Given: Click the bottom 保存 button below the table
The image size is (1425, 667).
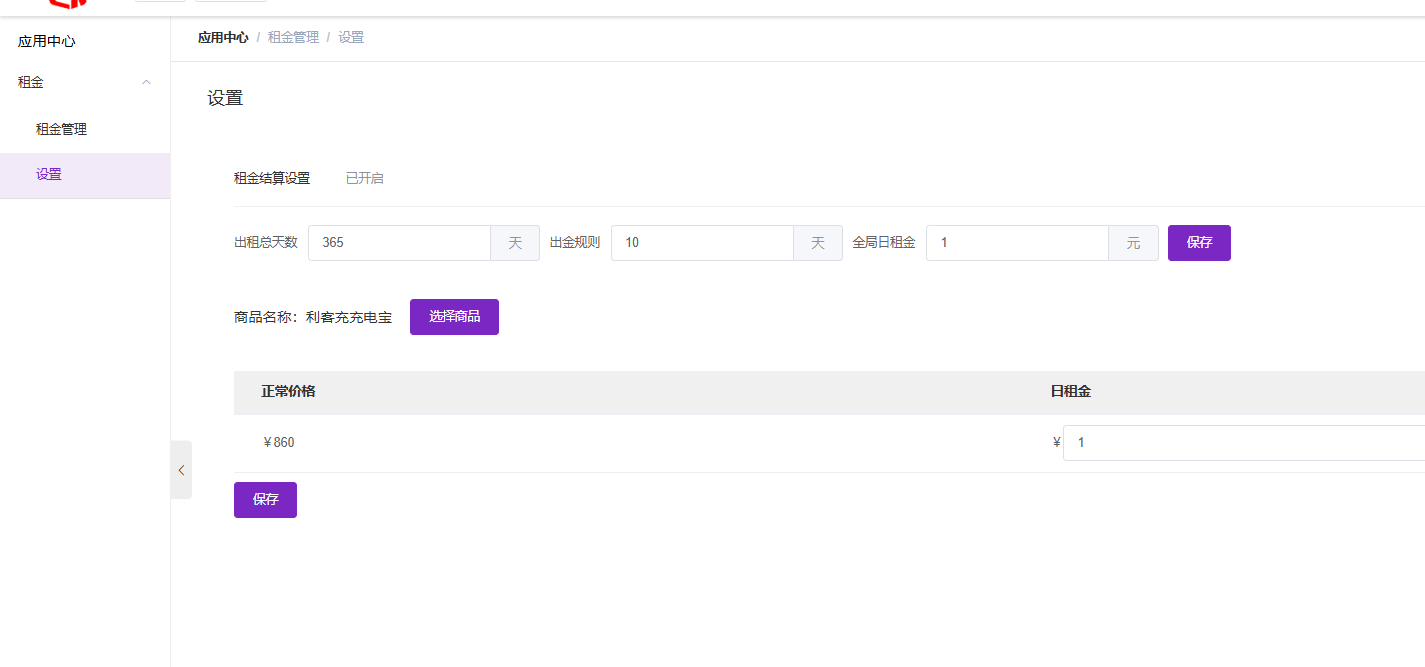Looking at the screenshot, I should (x=265, y=500).
